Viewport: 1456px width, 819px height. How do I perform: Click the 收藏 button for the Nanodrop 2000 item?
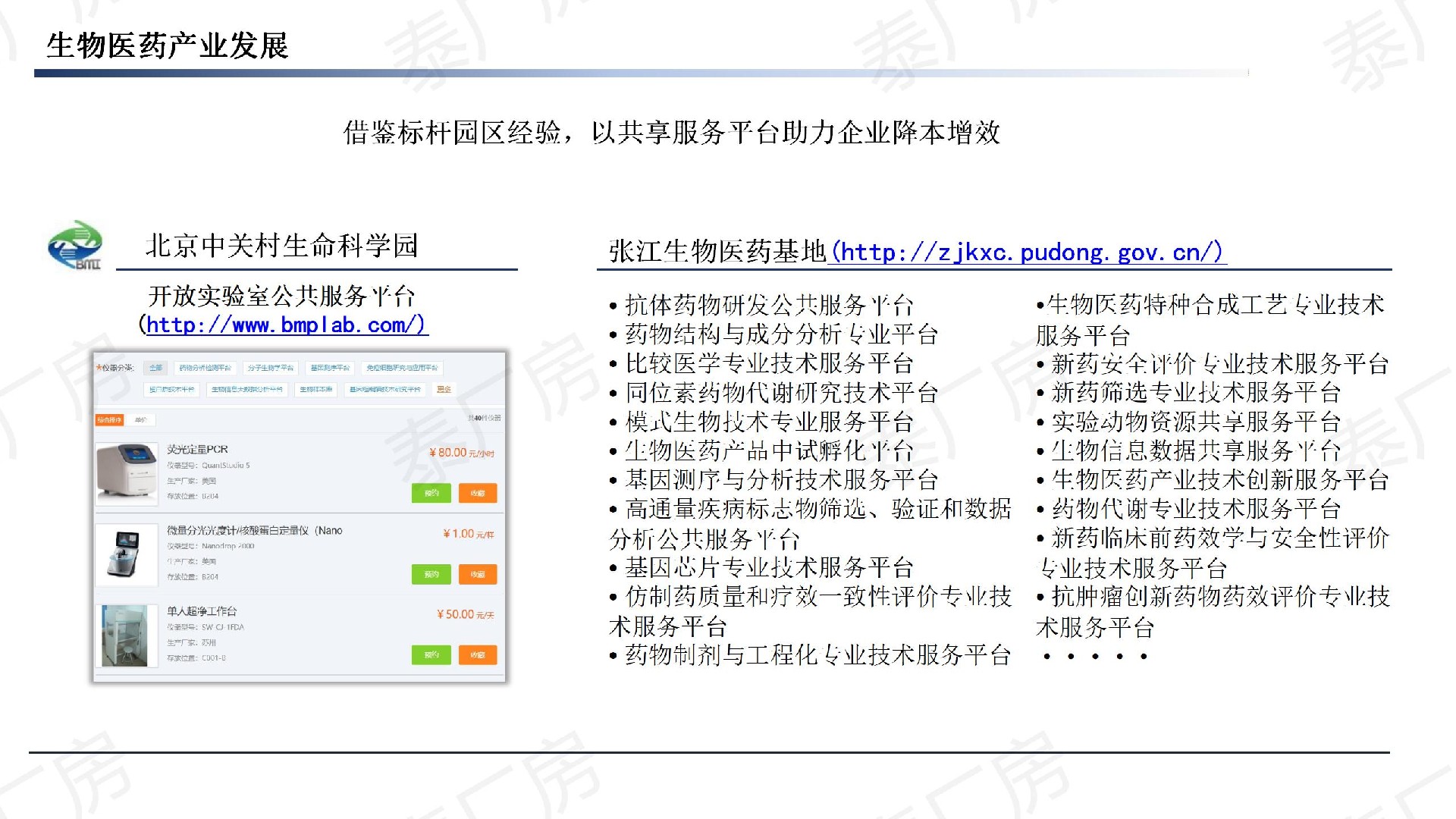tap(478, 574)
